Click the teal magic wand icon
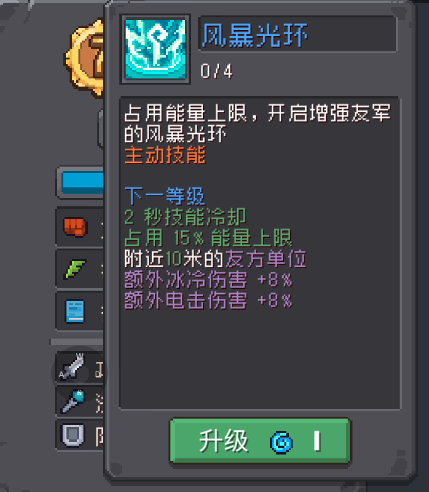Screen dimensions: 429x492 74,401
